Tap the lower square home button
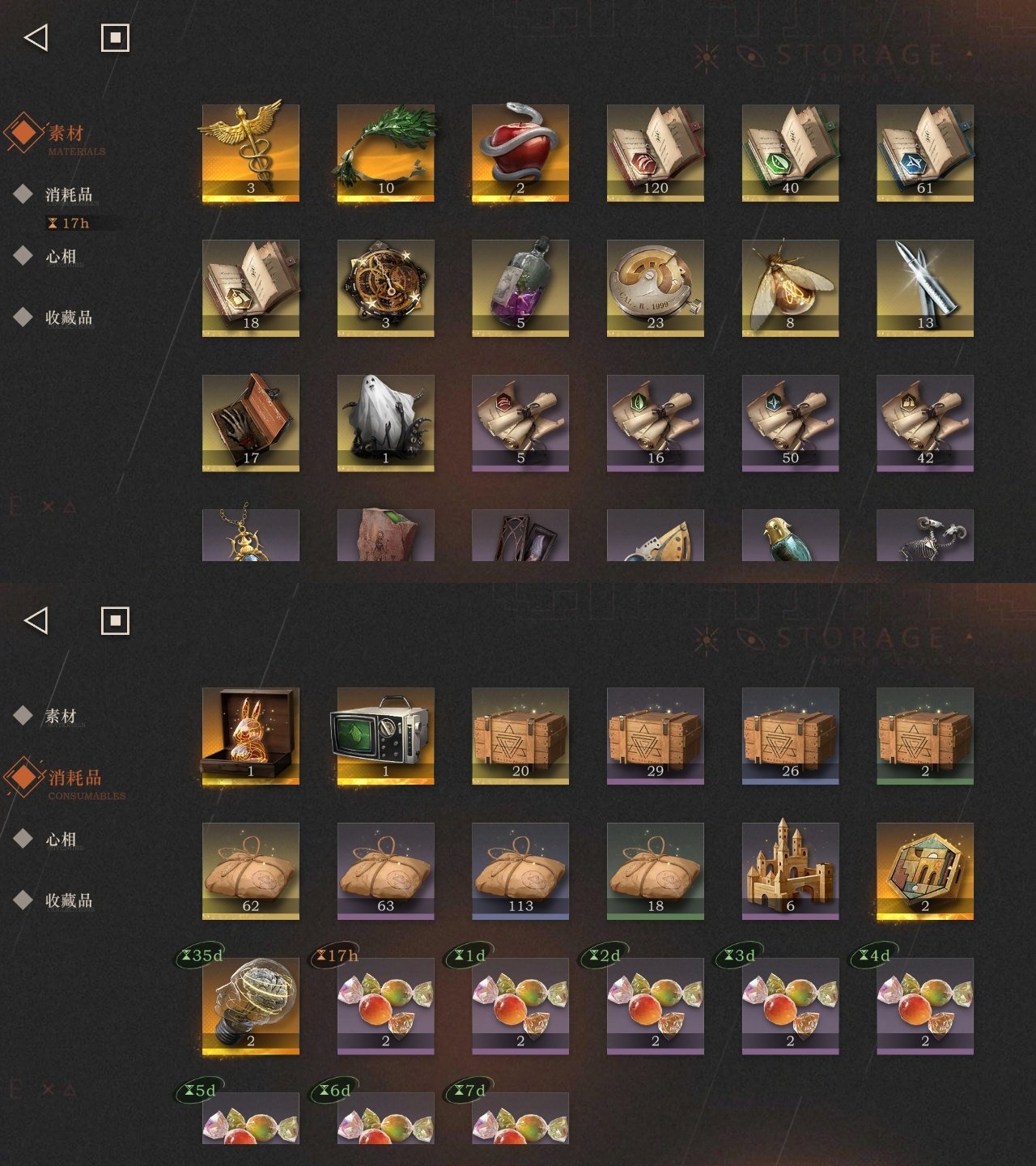The width and height of the screenshot is (1036, 1166). [115, 620]
